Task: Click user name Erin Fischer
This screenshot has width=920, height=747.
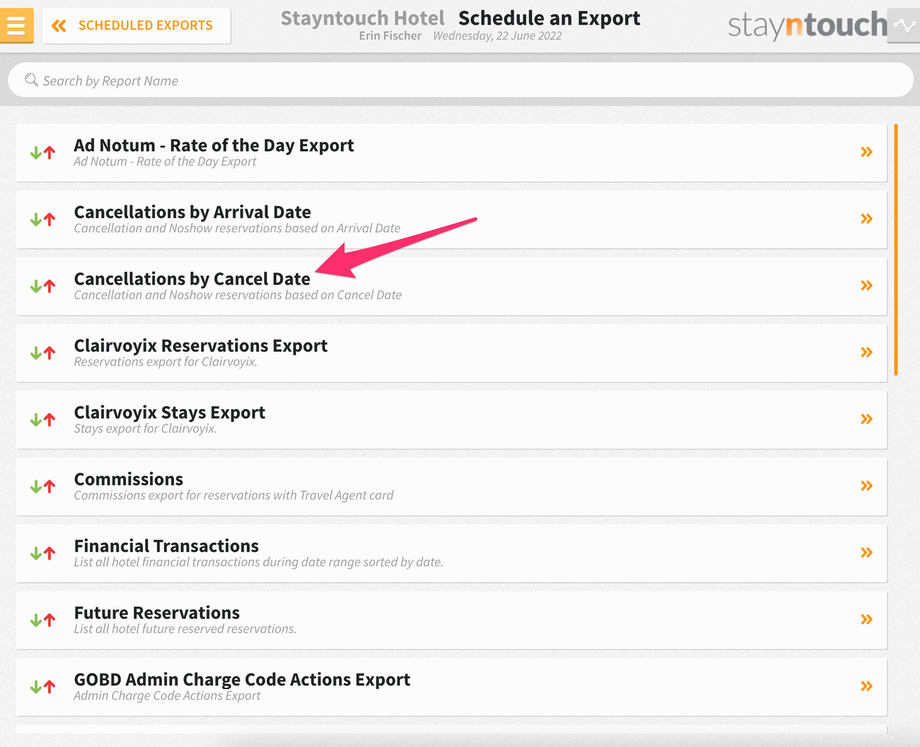Action: pyautogui.click(x=390, y=36)
